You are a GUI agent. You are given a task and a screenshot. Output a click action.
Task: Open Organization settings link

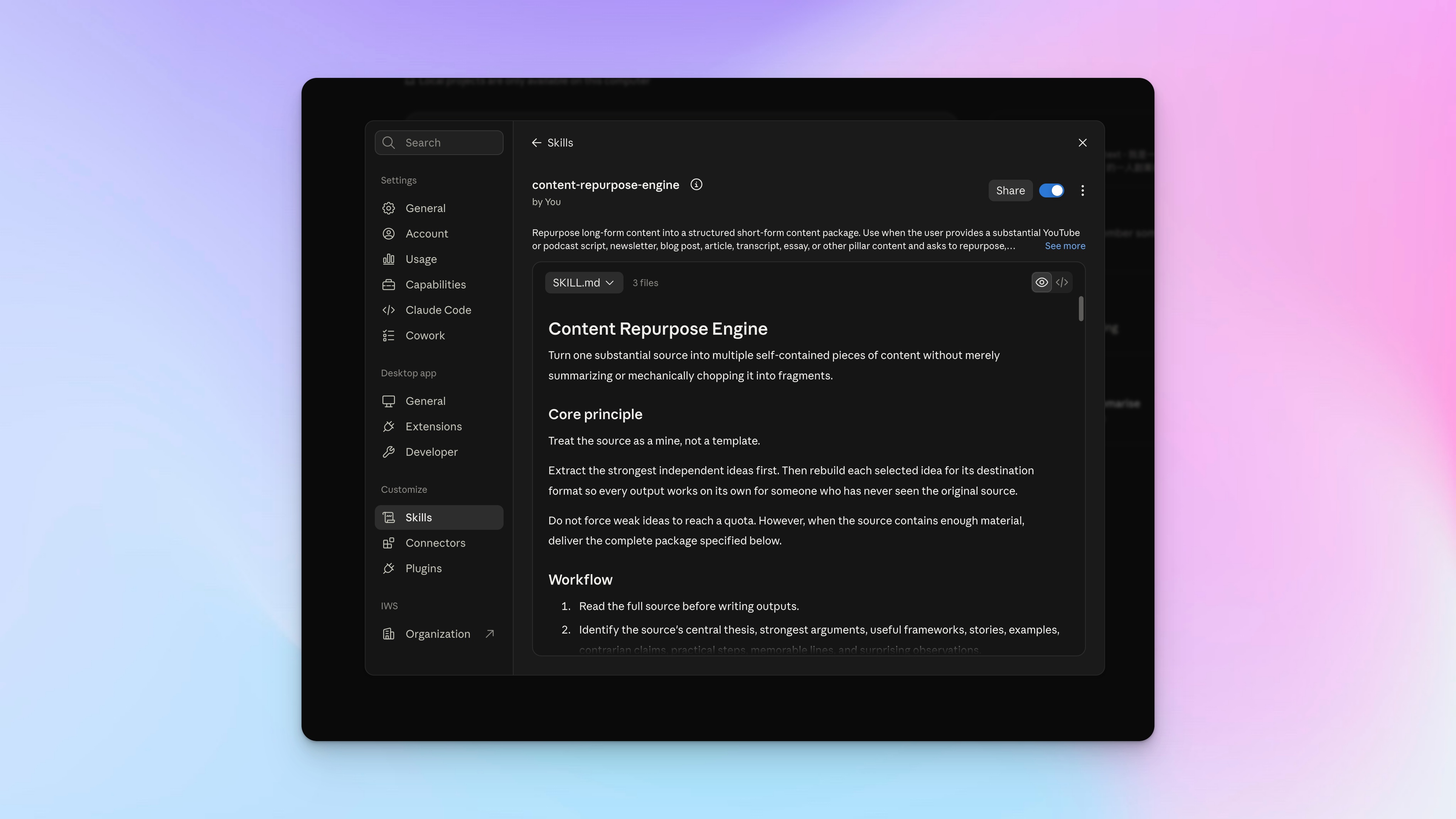[x=439, y=634]
